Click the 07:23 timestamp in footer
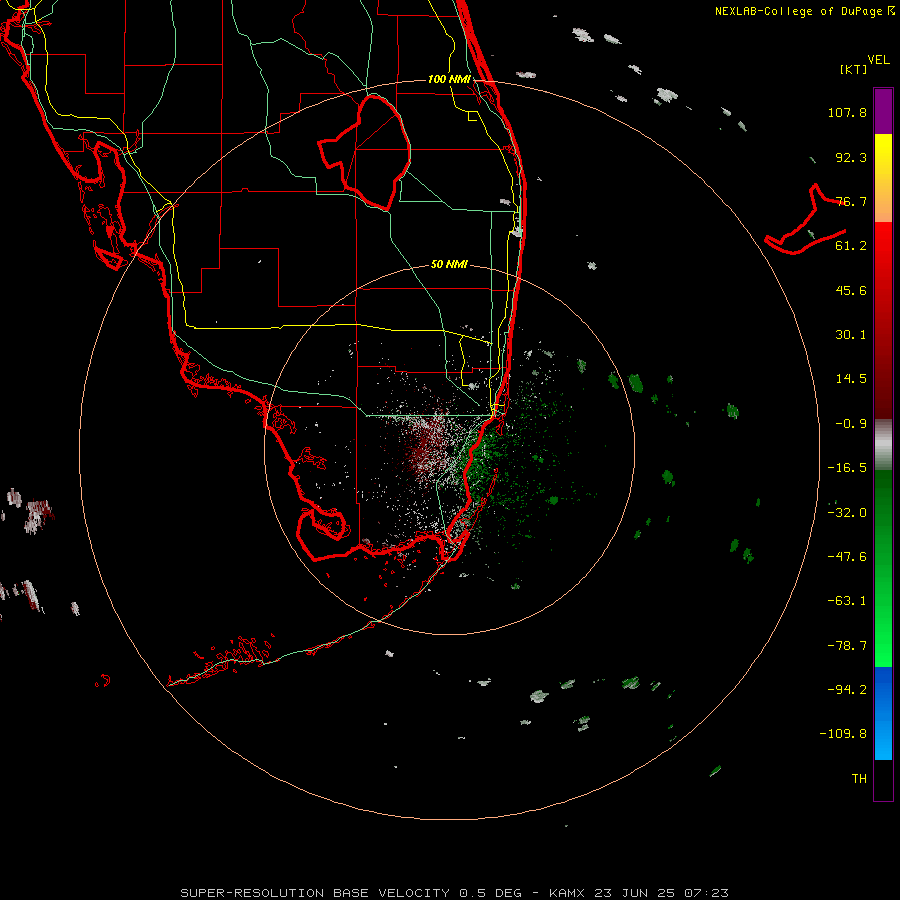This screenshot has width=900, height=900. click(706, 893)
